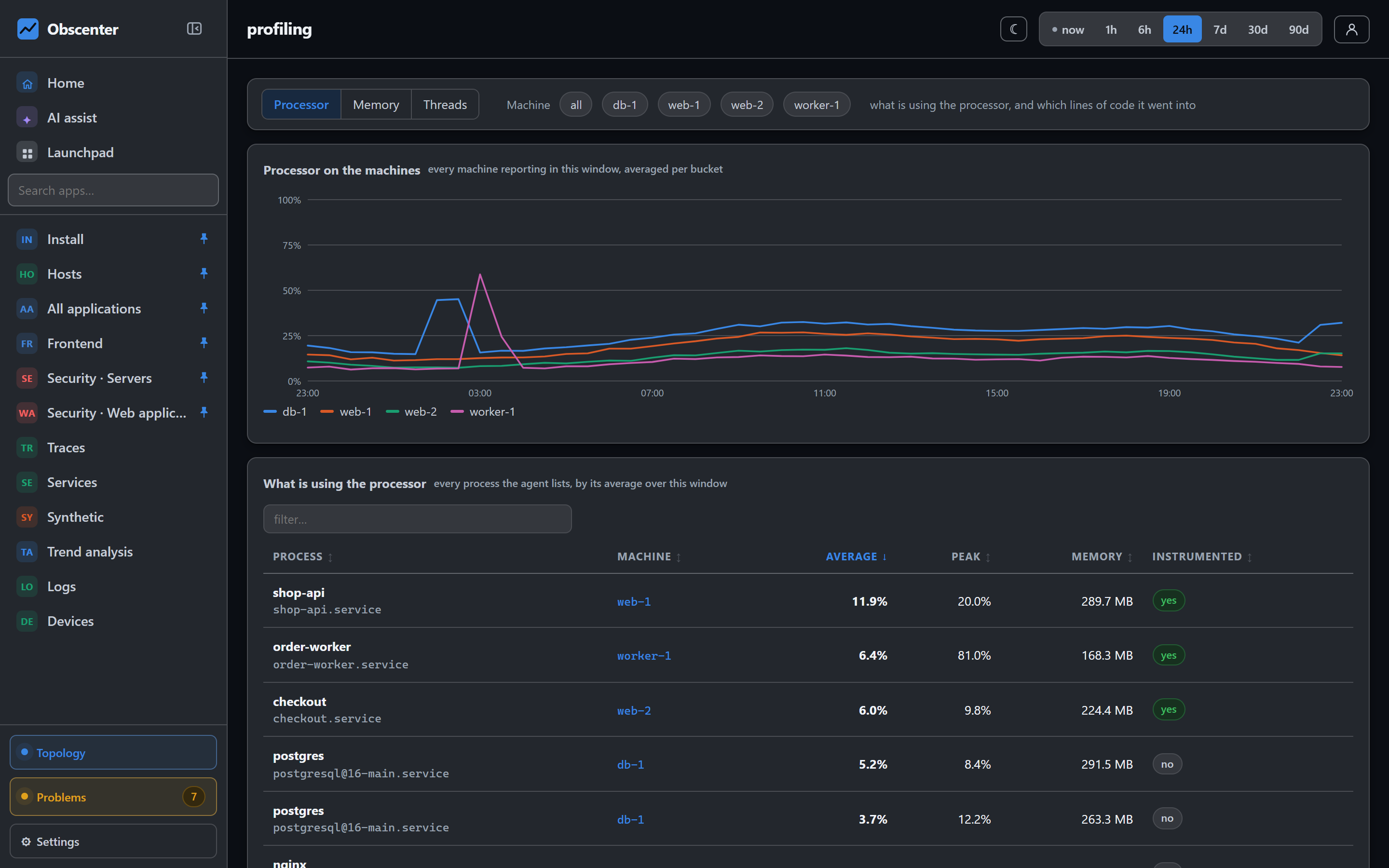Set time range to 7d
The image size is (1389, 868).
tap(1220, 29)
